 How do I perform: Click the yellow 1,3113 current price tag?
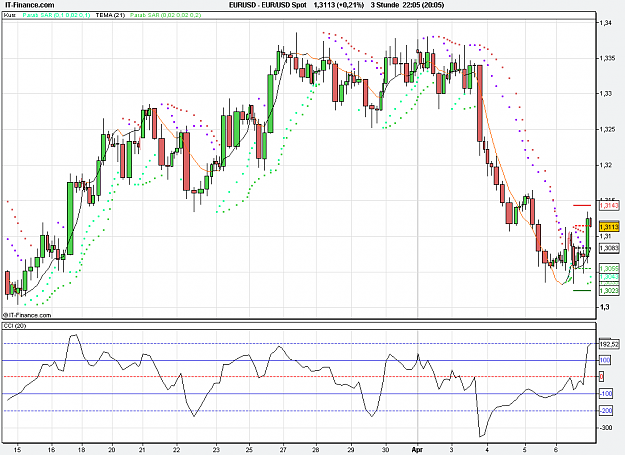(609, 227)
